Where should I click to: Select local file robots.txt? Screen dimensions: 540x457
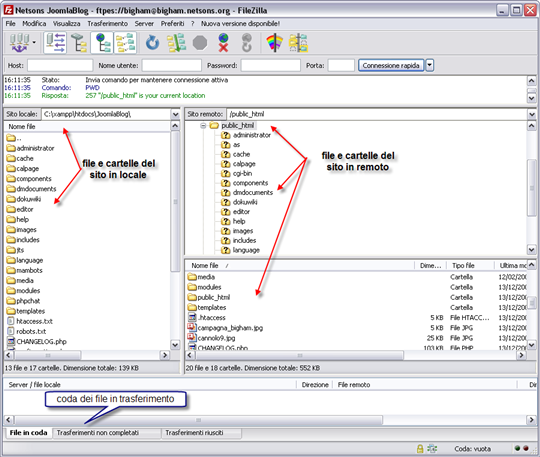(31, 331)
